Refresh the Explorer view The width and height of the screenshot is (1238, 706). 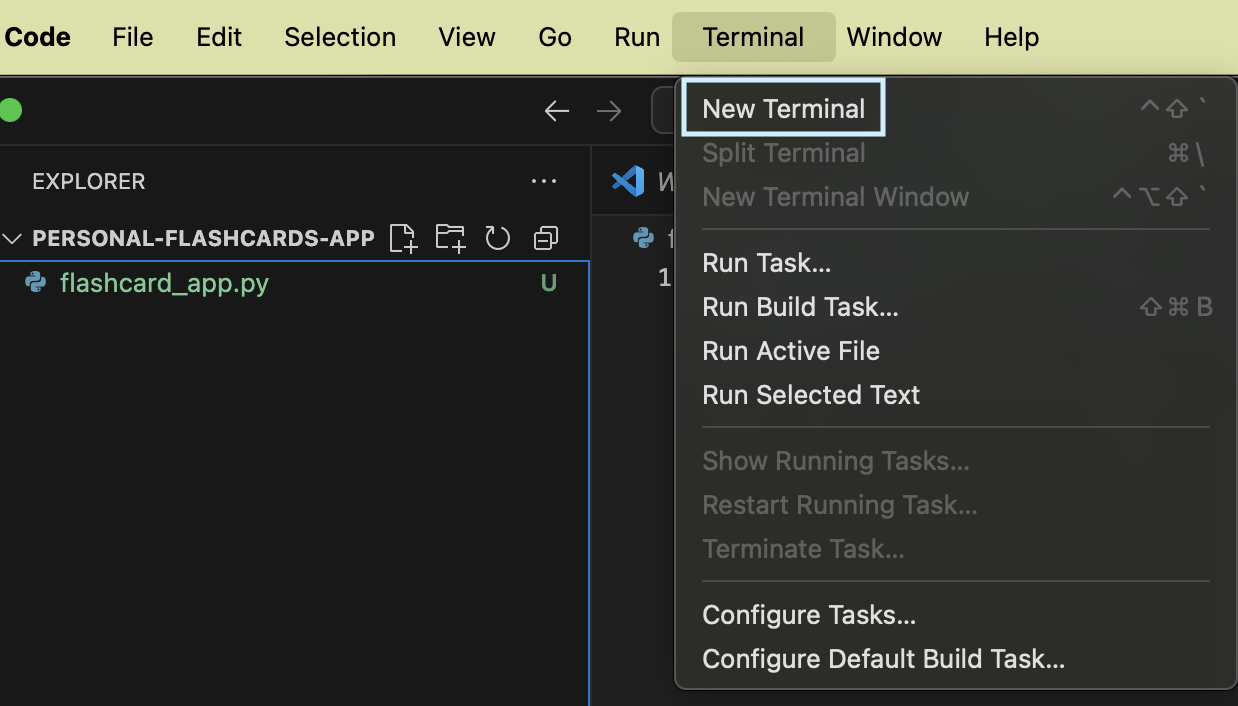point(497,238)
